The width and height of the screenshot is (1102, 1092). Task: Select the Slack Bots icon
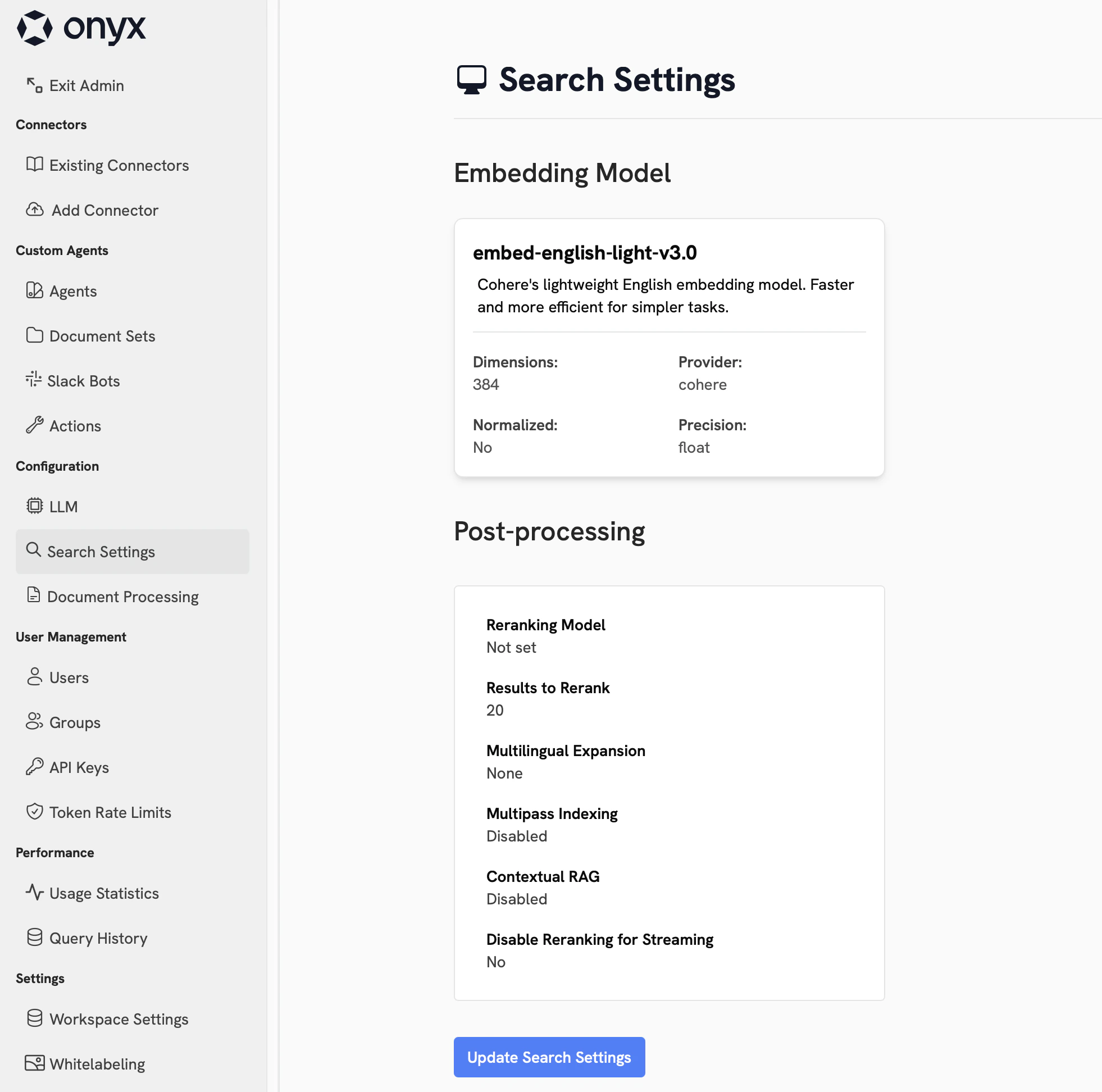[34, 380]
